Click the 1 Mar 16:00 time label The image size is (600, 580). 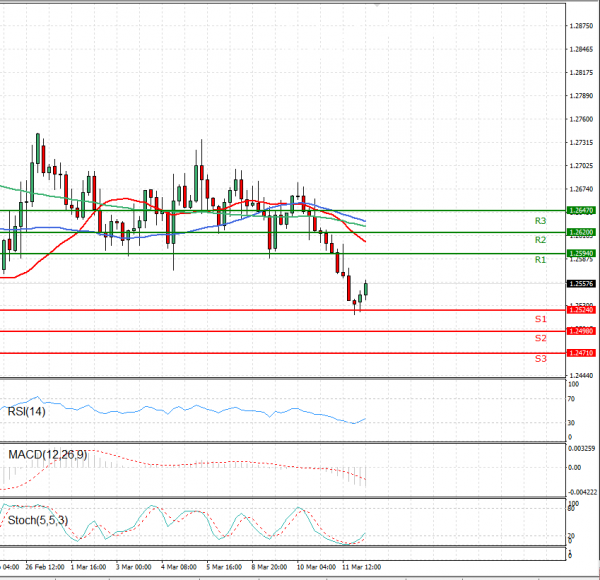tap(88, 567)
